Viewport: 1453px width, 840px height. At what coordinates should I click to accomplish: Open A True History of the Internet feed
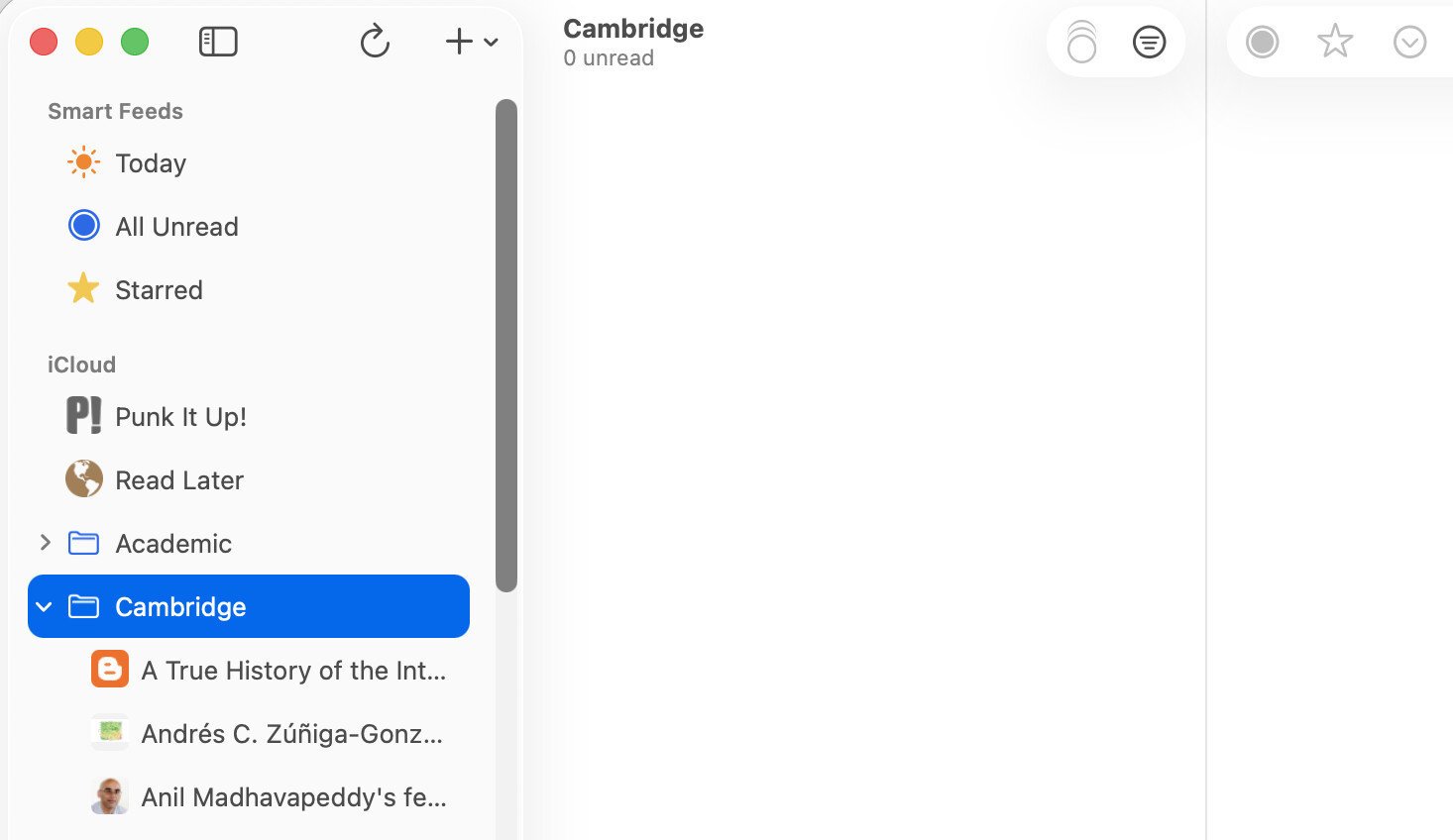tap(293, 671)
